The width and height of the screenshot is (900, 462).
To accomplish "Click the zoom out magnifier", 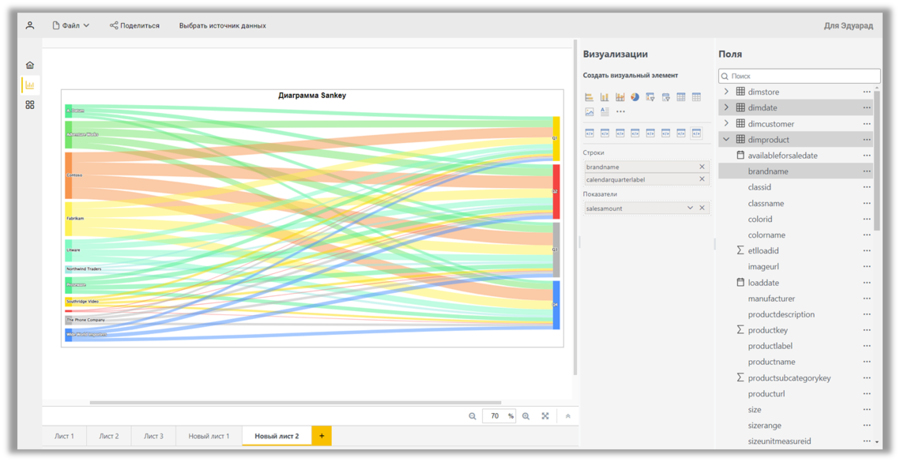I will point(473,416).
